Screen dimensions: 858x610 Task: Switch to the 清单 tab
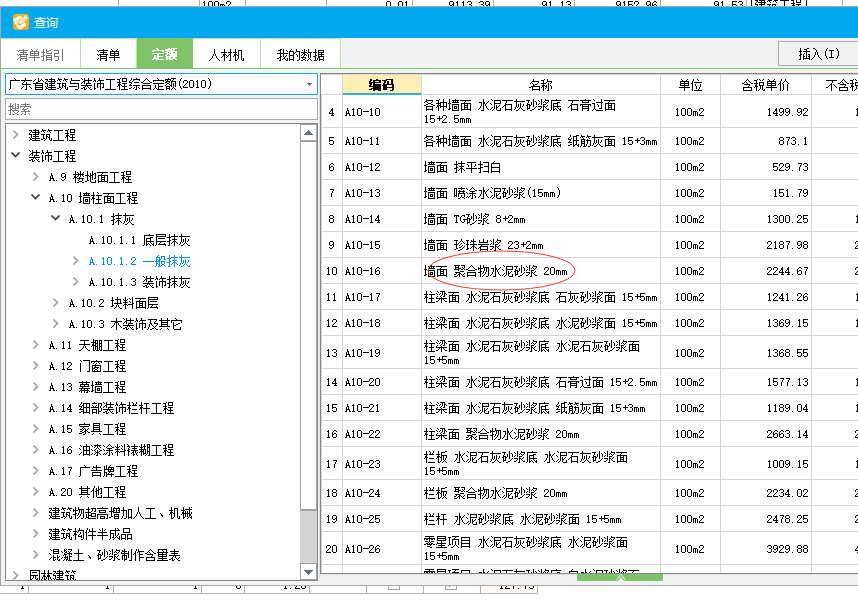pos(108,55)
